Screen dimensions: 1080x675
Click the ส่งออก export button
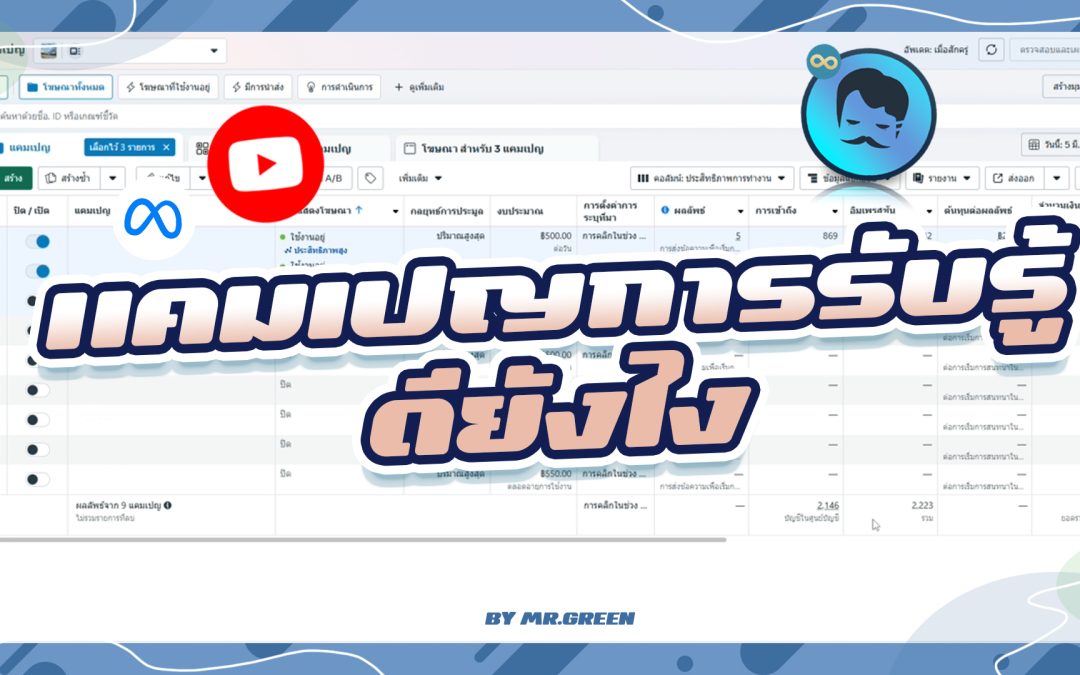(x=1015, y=178)
